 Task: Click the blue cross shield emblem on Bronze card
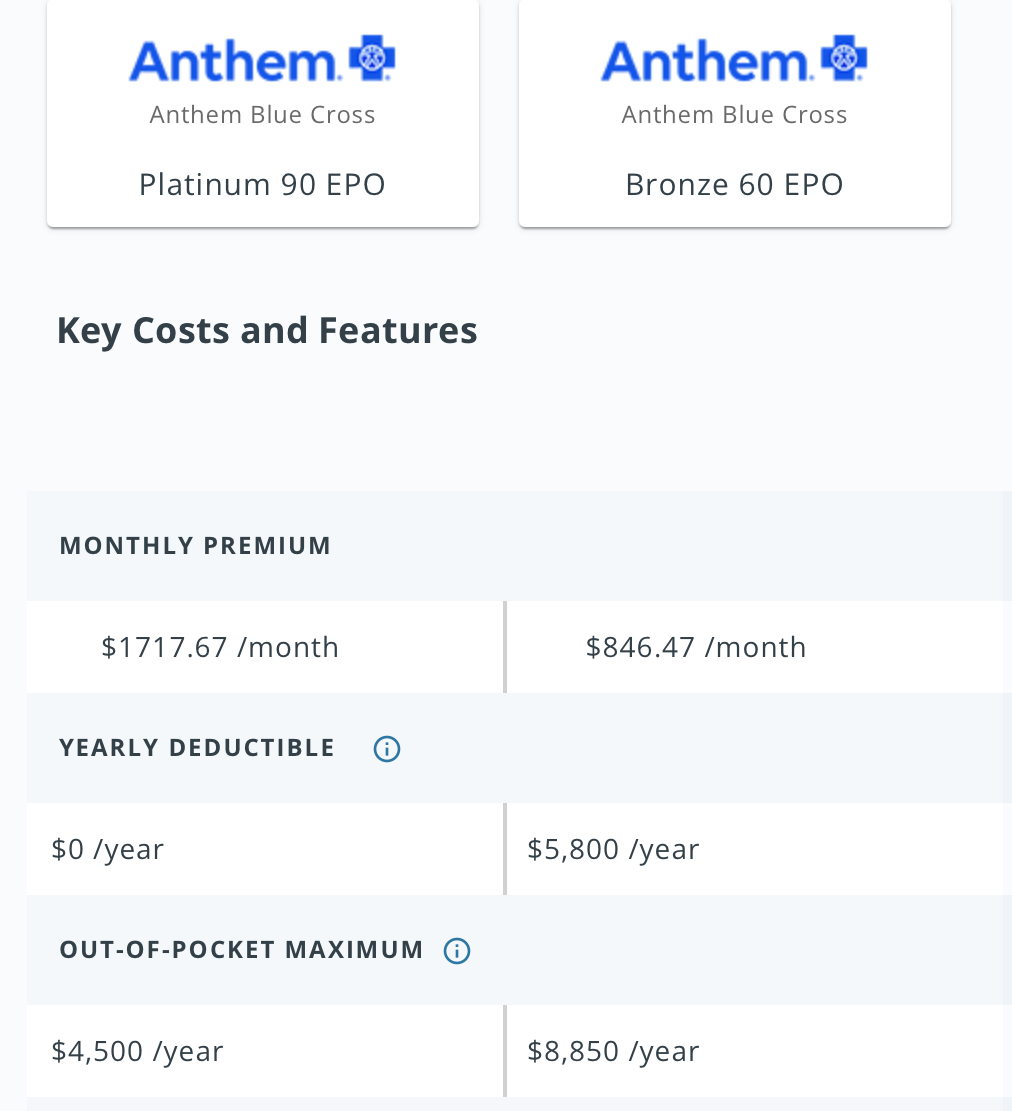pyautogui.click(x=844, y=58)
